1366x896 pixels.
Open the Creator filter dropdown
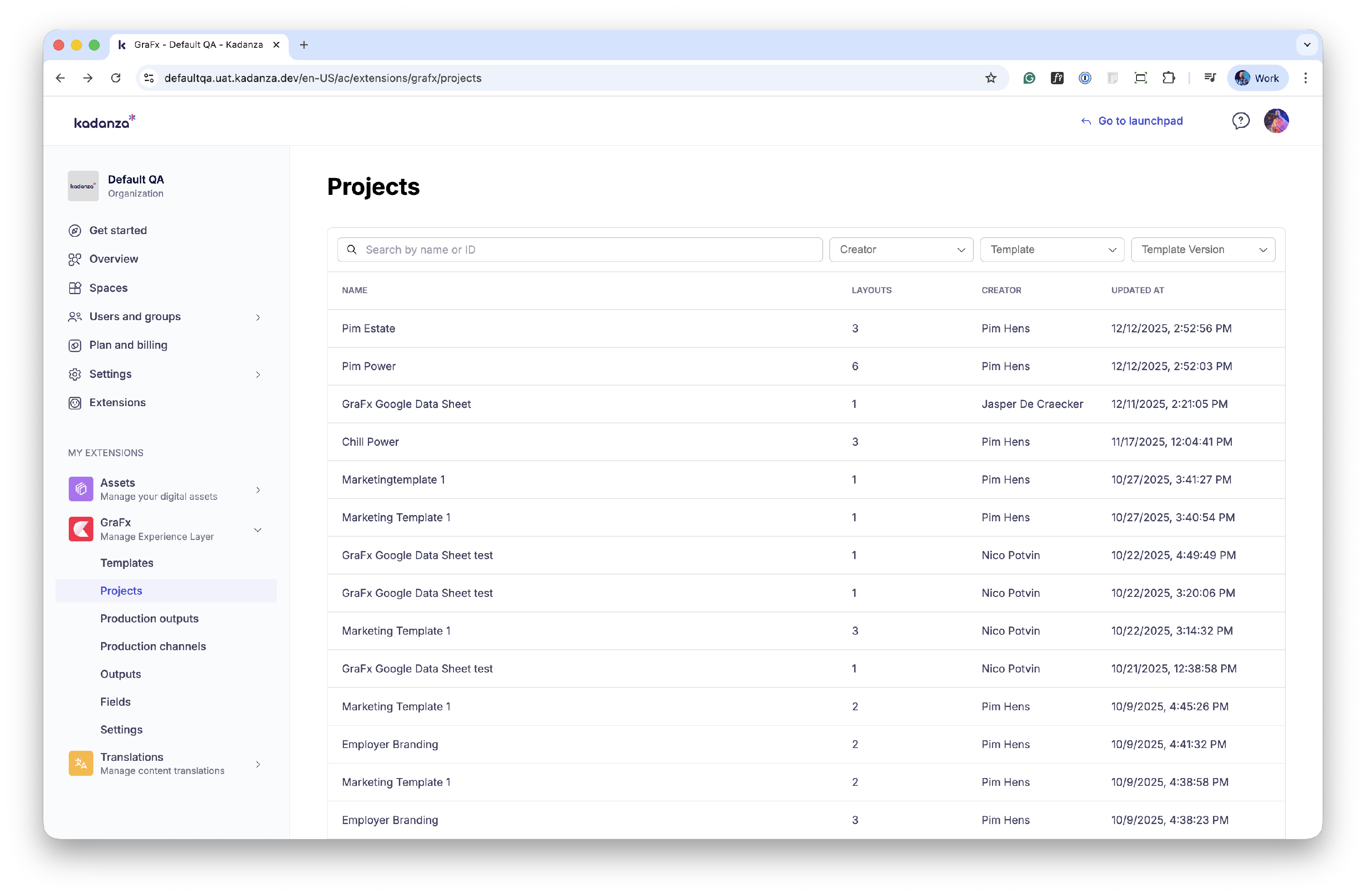tap(901, 249)
